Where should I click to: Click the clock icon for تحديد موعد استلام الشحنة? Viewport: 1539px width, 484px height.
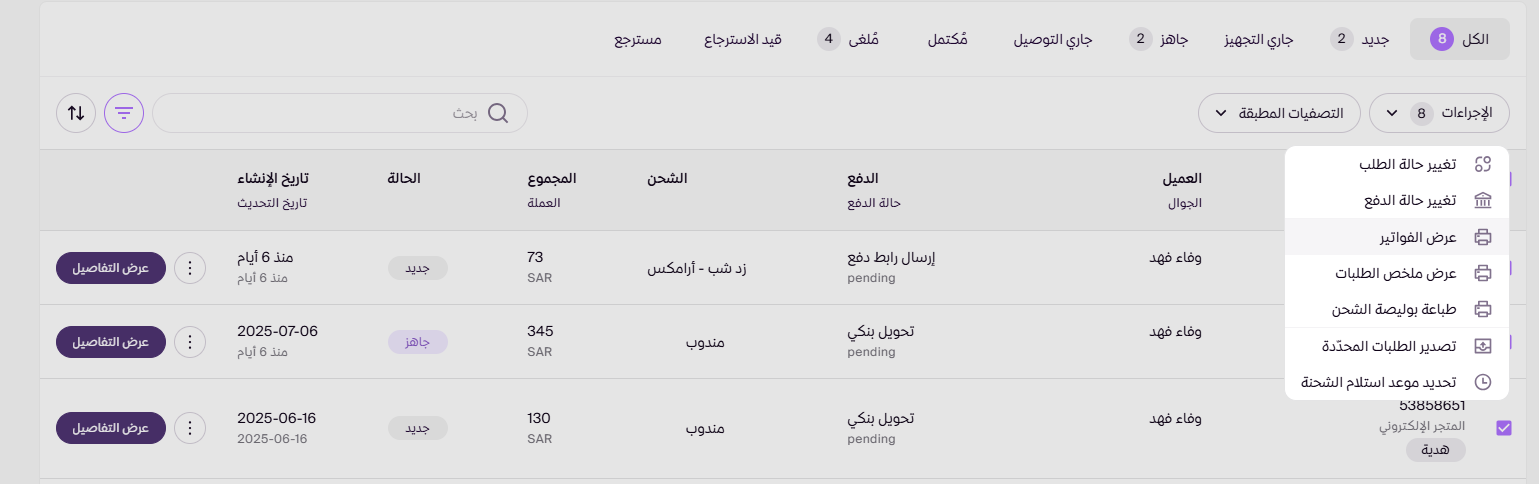[x=1483, y=382]
